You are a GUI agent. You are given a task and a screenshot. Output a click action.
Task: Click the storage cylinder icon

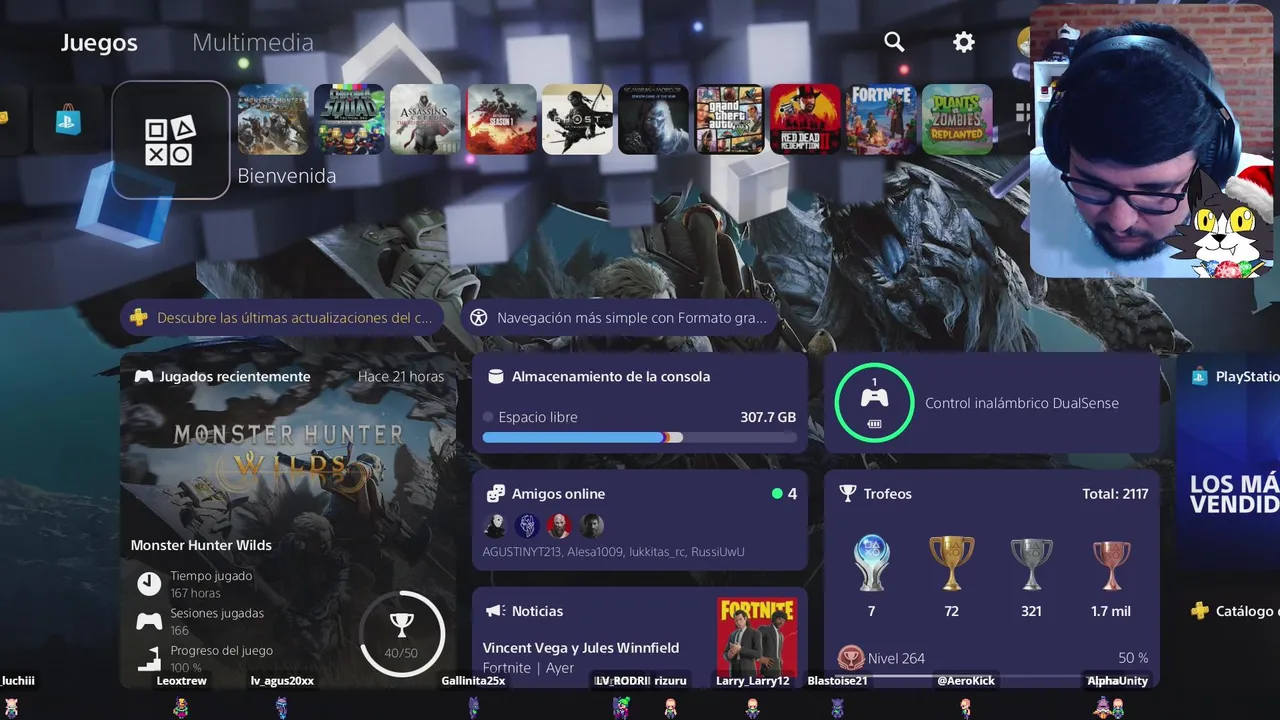tap(494, 377)
